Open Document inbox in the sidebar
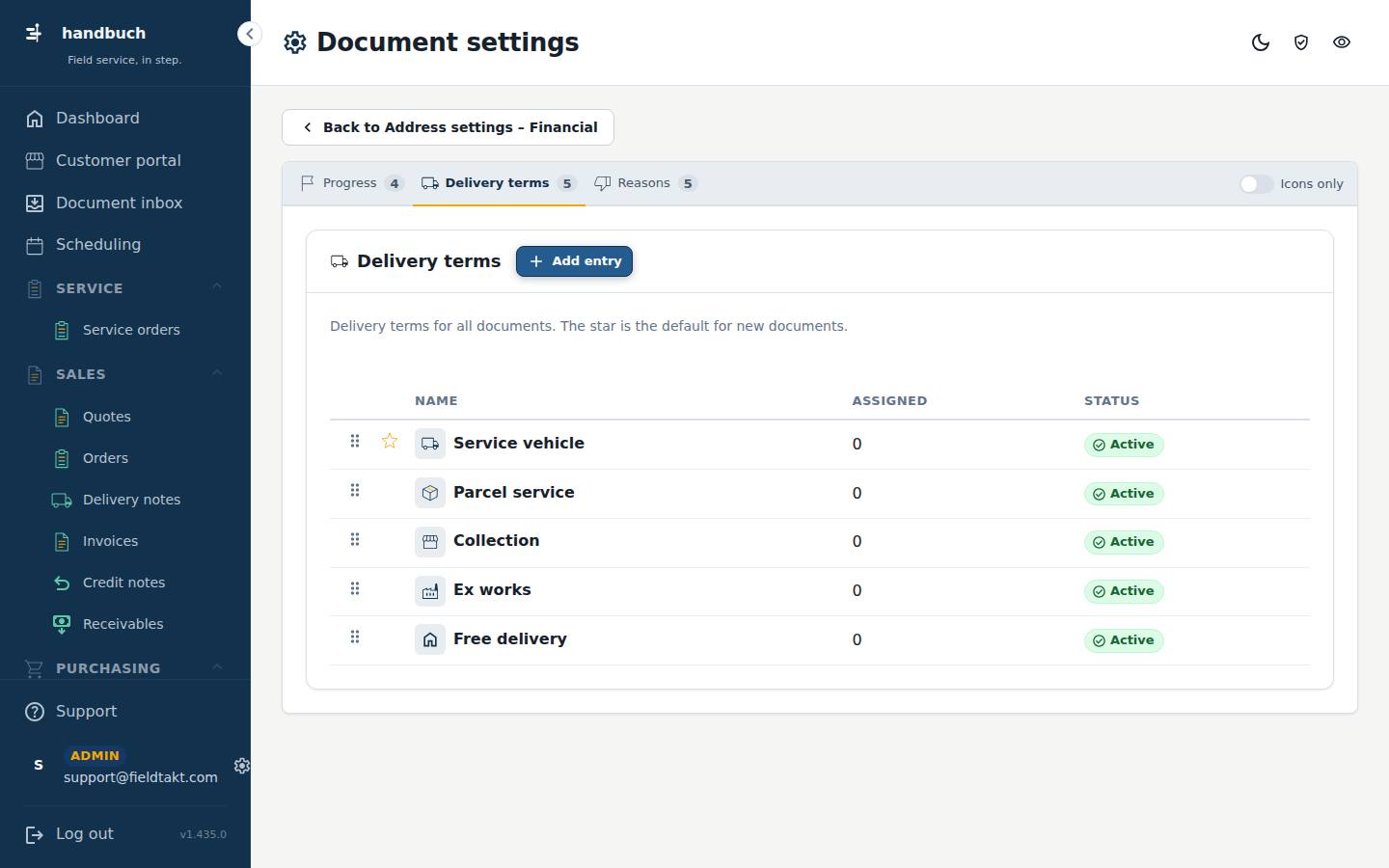 125,203
